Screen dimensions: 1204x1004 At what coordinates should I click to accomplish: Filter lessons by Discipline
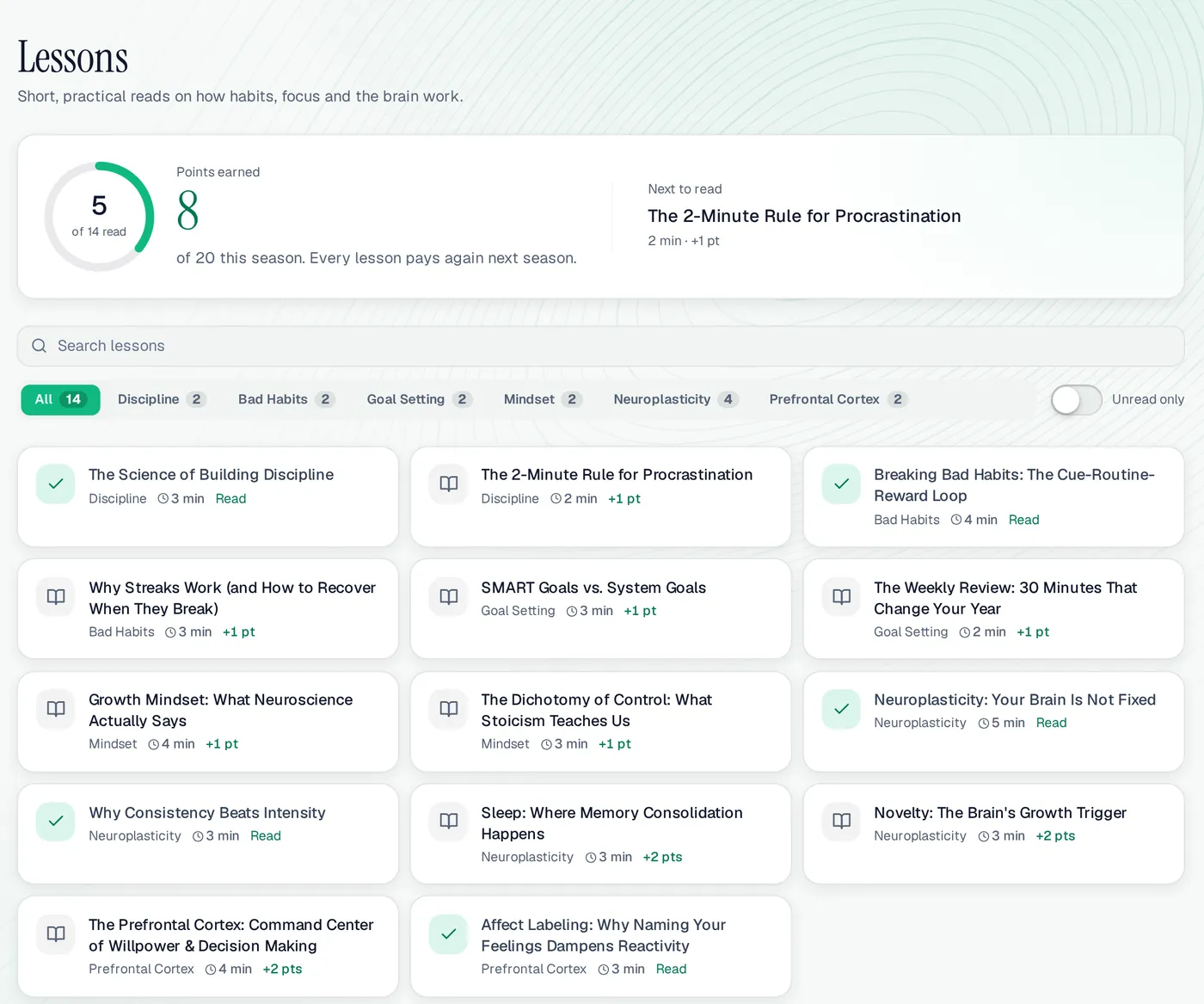[163, 399]
